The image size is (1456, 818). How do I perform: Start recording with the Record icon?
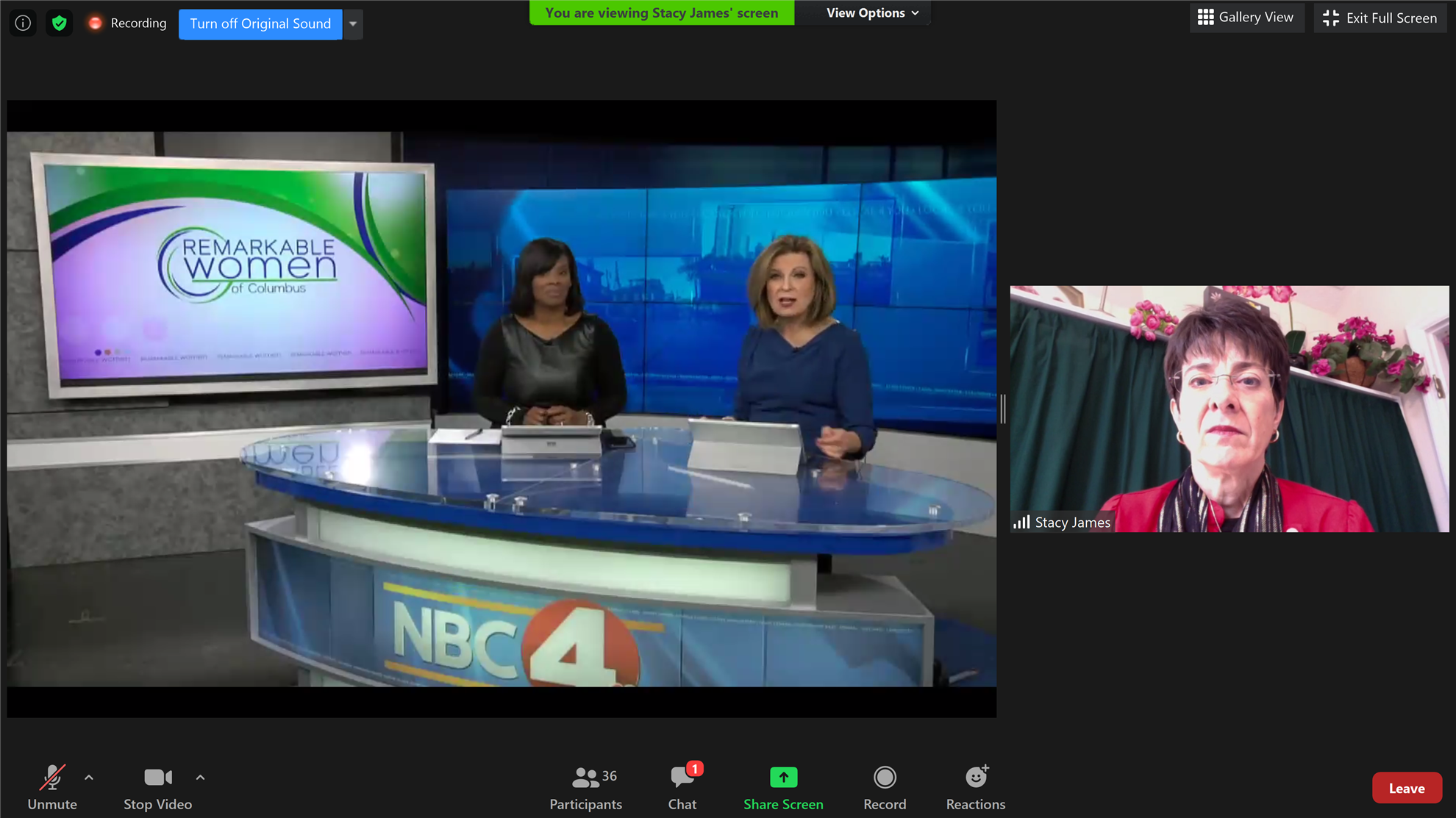pyautogui.click(x=884, y=778)
